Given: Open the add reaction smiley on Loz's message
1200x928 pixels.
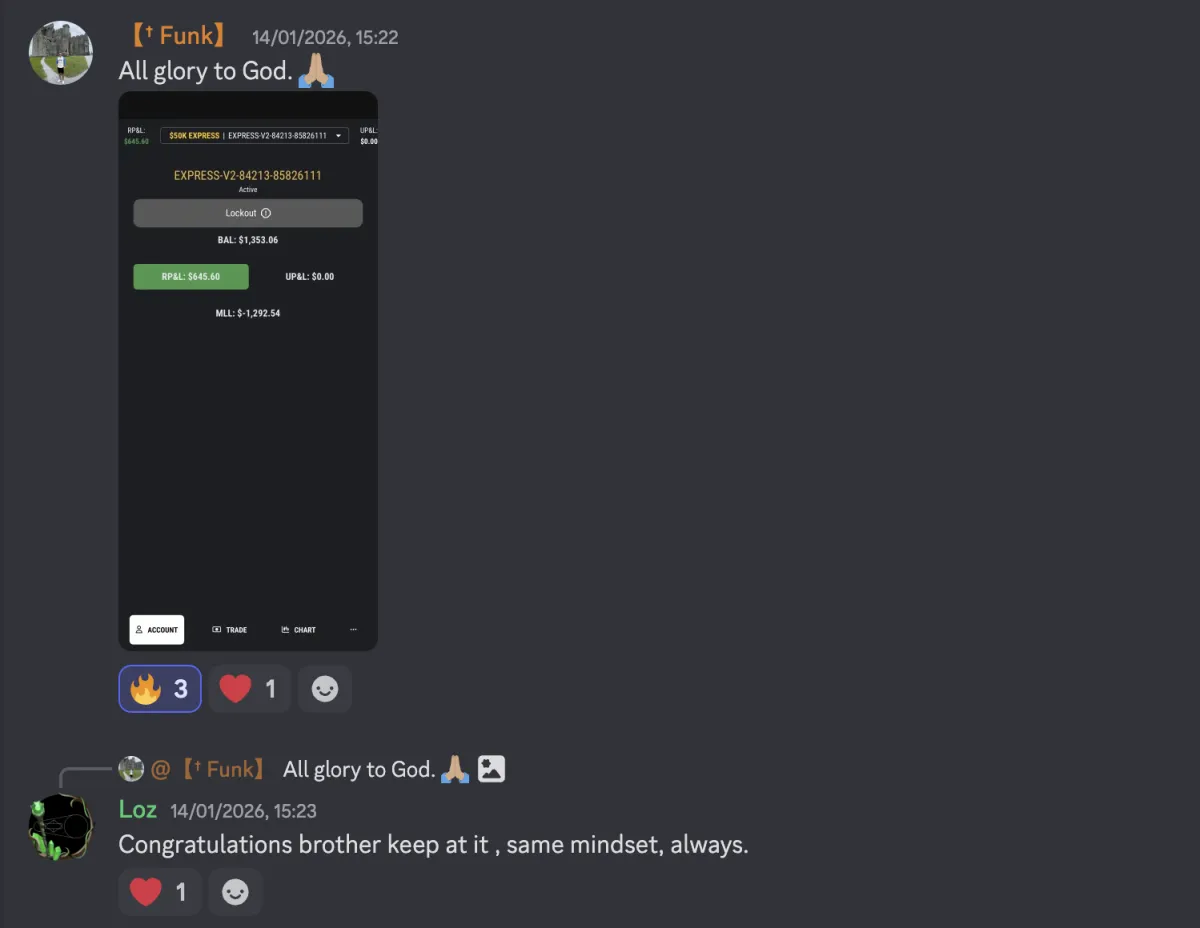Looking at the screenshot, I should click(x=235, y=892).
